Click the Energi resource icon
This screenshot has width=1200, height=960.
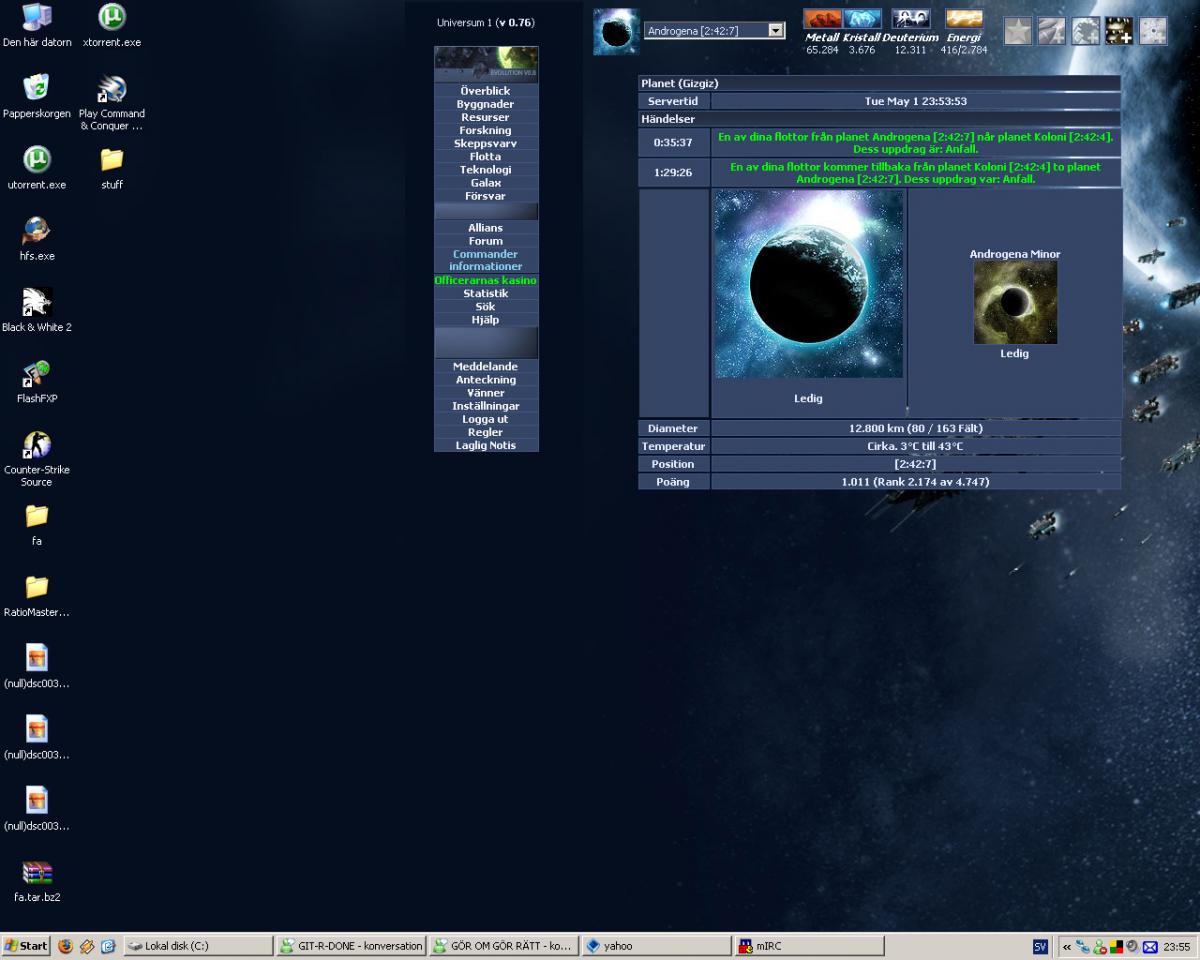(964, 19)
